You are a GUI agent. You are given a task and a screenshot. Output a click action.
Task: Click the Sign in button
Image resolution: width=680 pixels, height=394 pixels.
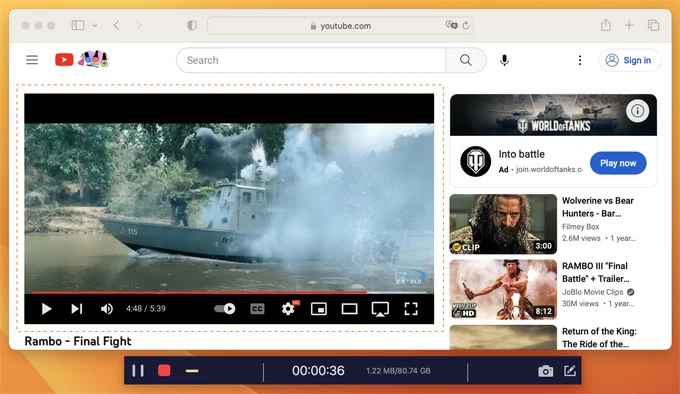(630, 60)
